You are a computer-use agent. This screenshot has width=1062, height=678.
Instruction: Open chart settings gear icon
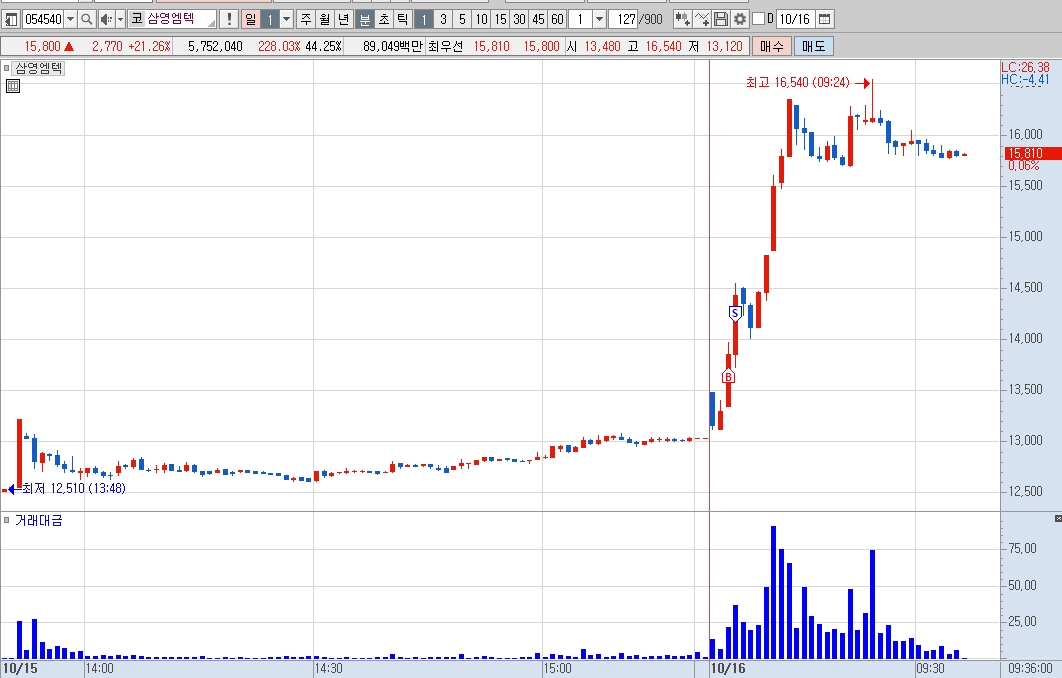pyautogui.click(x=740, y=19)
